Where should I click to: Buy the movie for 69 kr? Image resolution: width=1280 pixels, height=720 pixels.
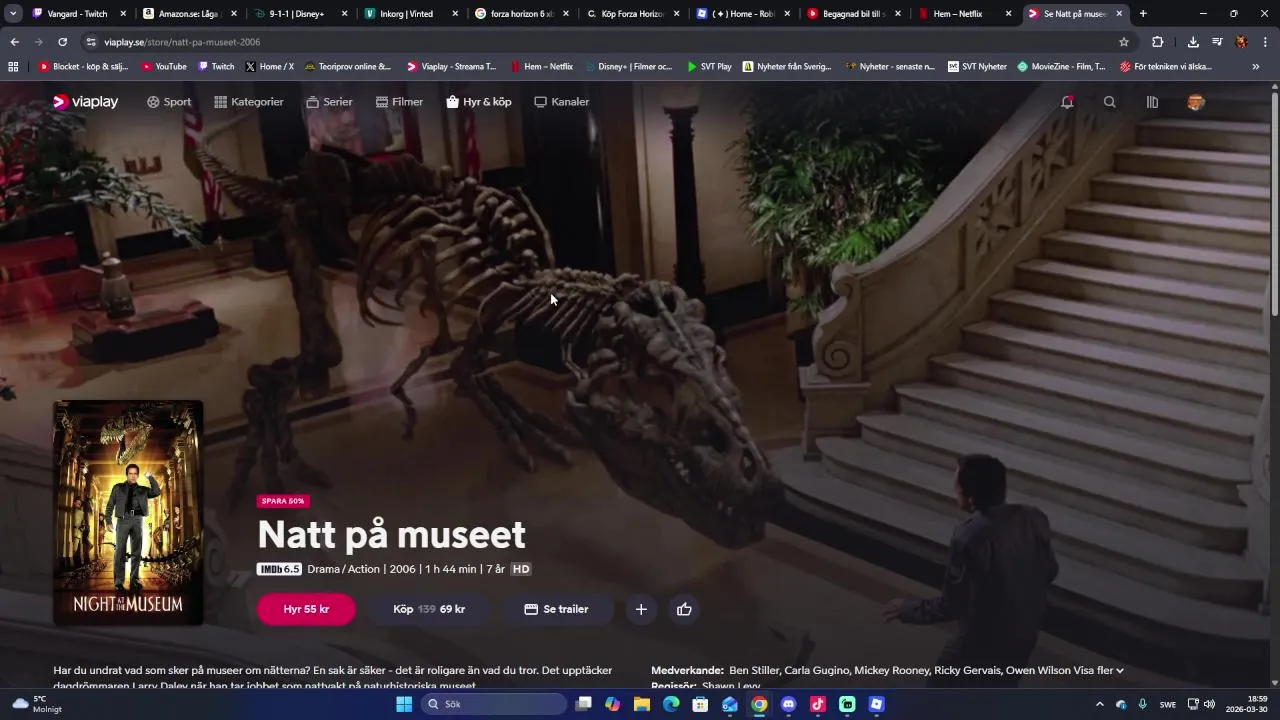point(429,609)
